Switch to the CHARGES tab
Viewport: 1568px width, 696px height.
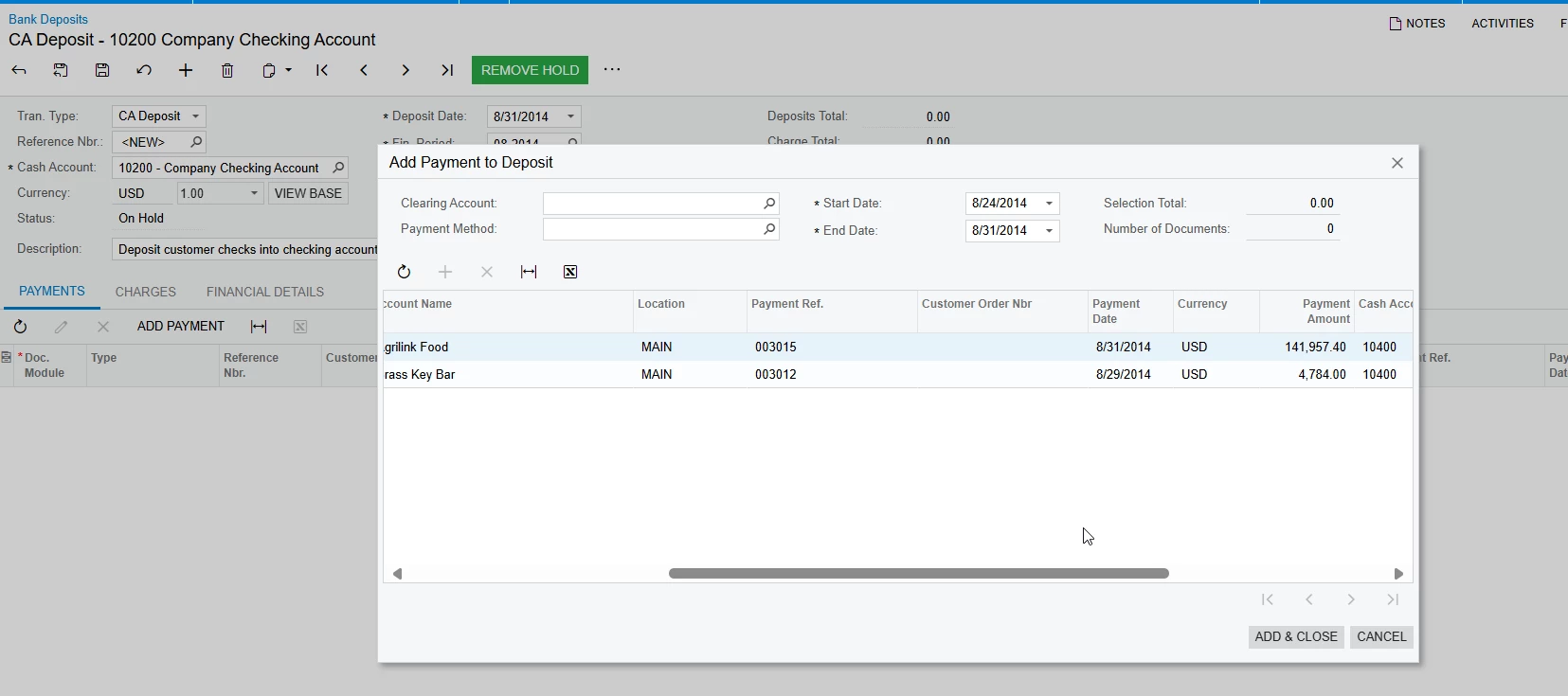[146, 292]
